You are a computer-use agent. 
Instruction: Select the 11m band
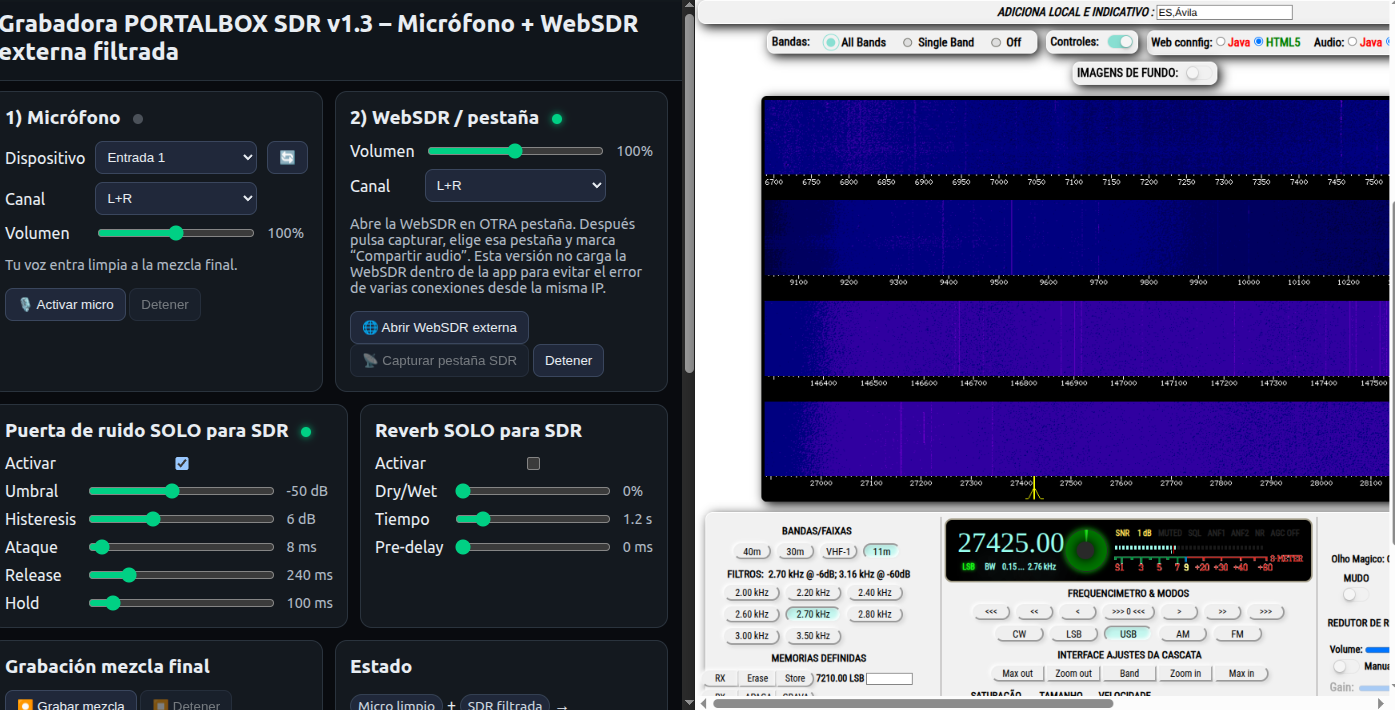pyautogui.click(x=881, y=551)
